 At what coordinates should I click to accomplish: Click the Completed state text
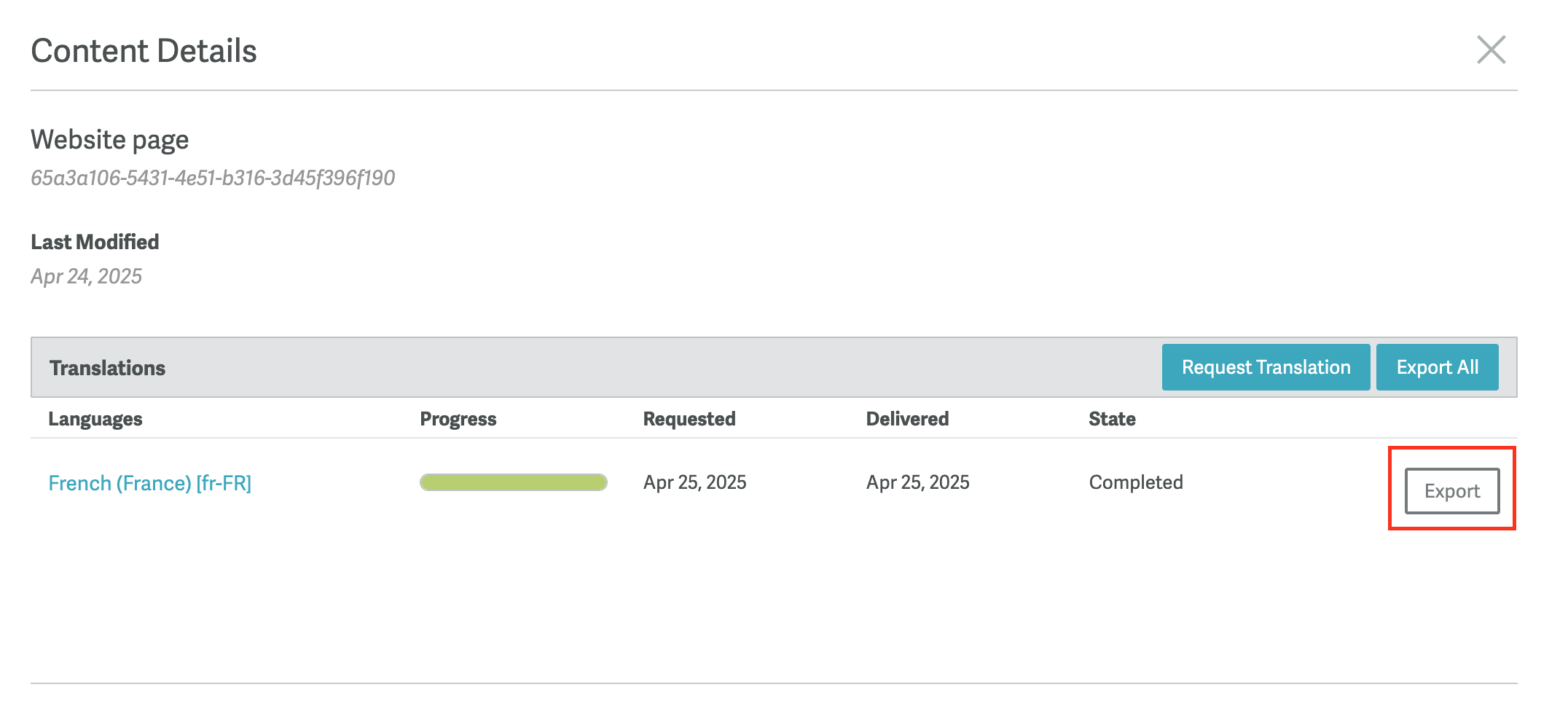[x=1135, y=482]
